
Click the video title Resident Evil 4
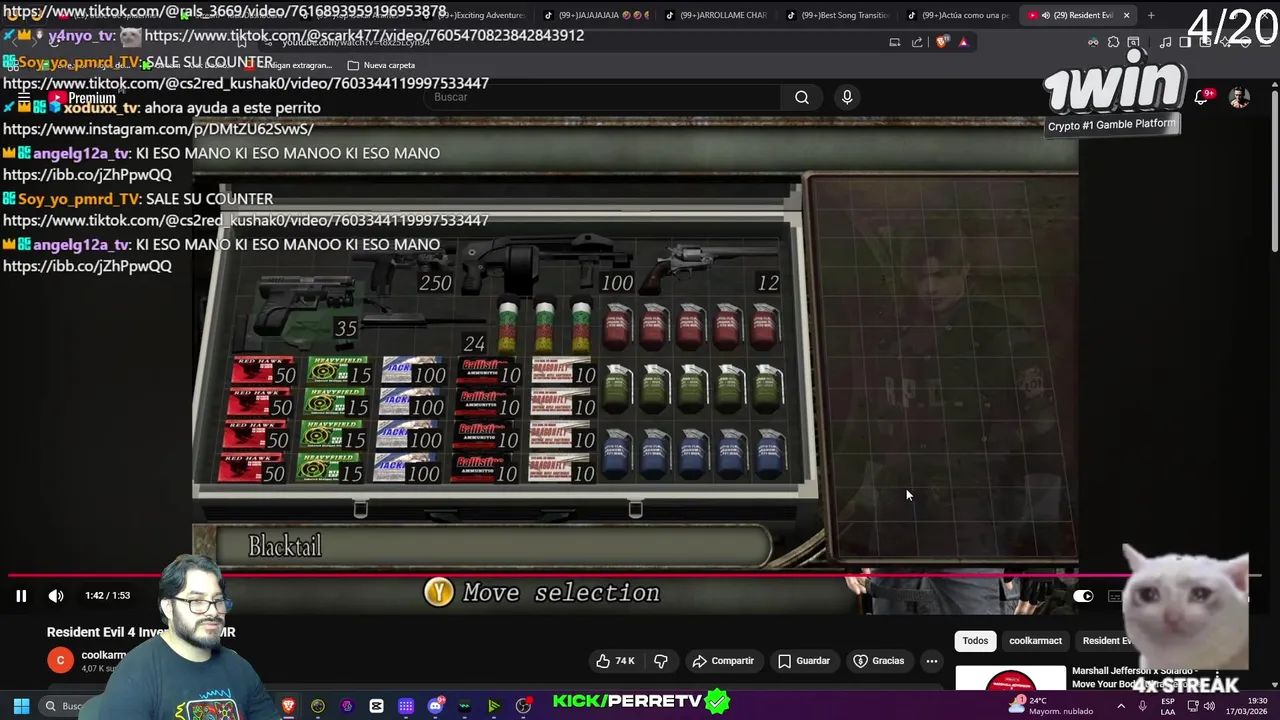click(141, 632)
